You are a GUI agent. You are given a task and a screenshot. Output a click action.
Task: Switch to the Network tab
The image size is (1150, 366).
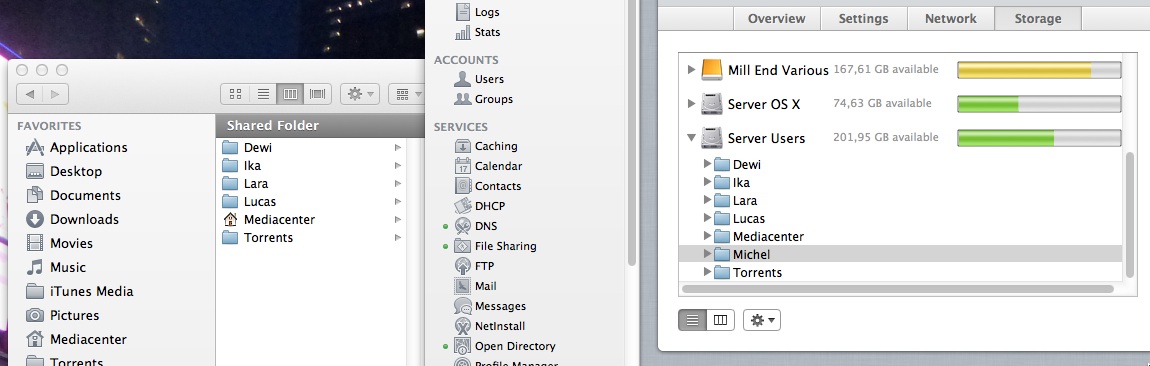(951, 18)
